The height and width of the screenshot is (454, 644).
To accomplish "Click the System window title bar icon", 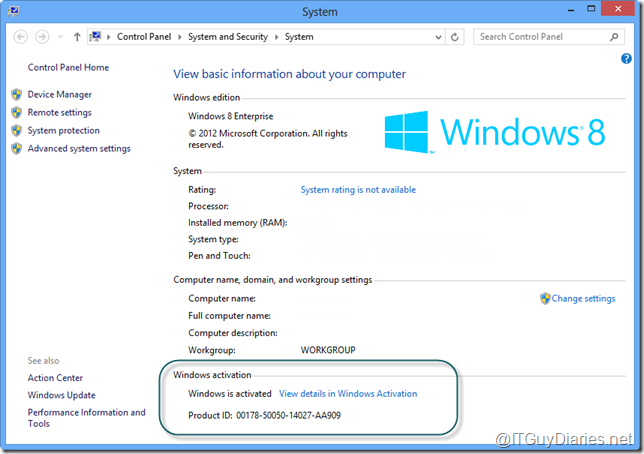I will tap(13, 11).
